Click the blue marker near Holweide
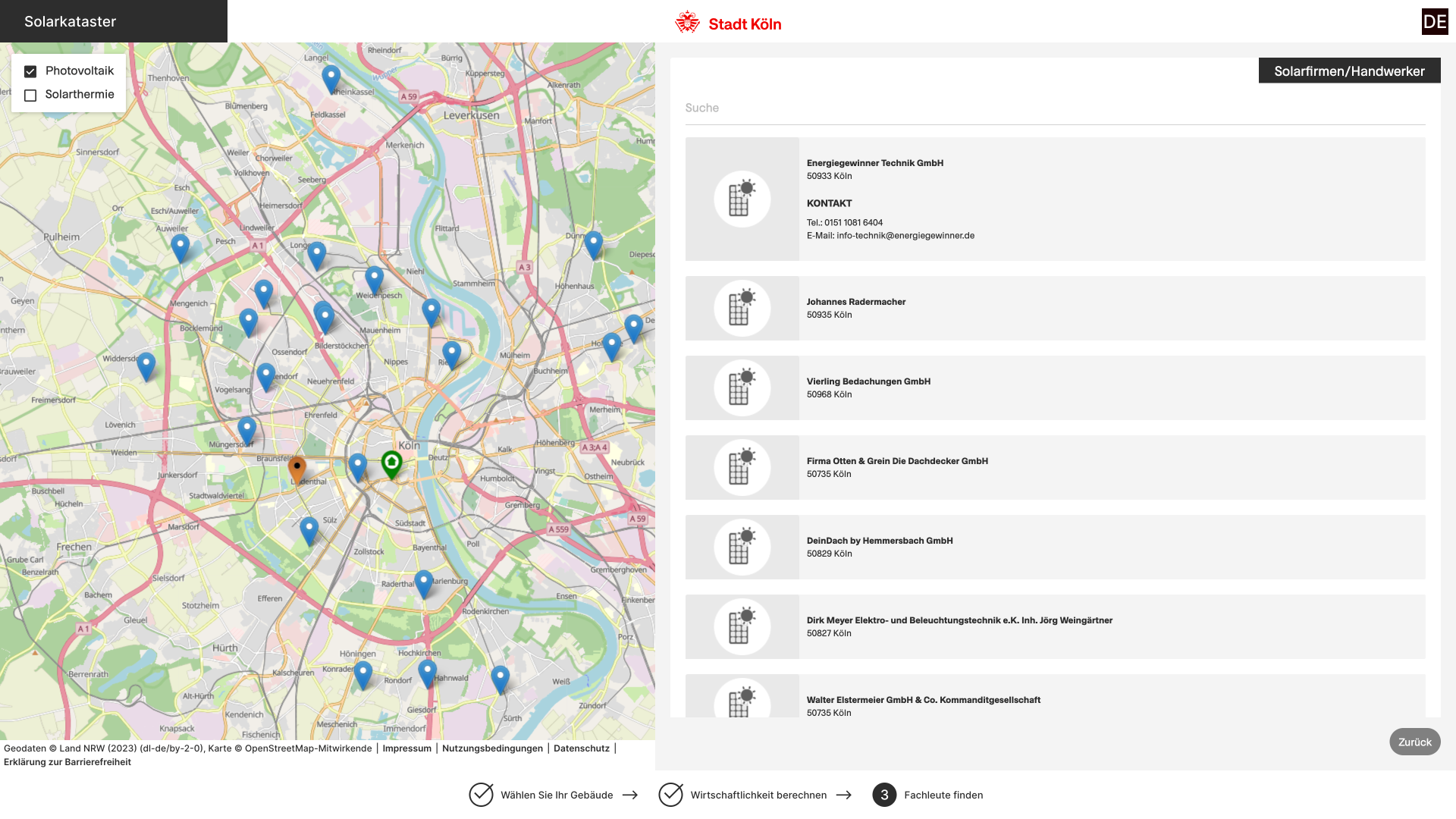1456x819 pixels. (x=612, y=347)
